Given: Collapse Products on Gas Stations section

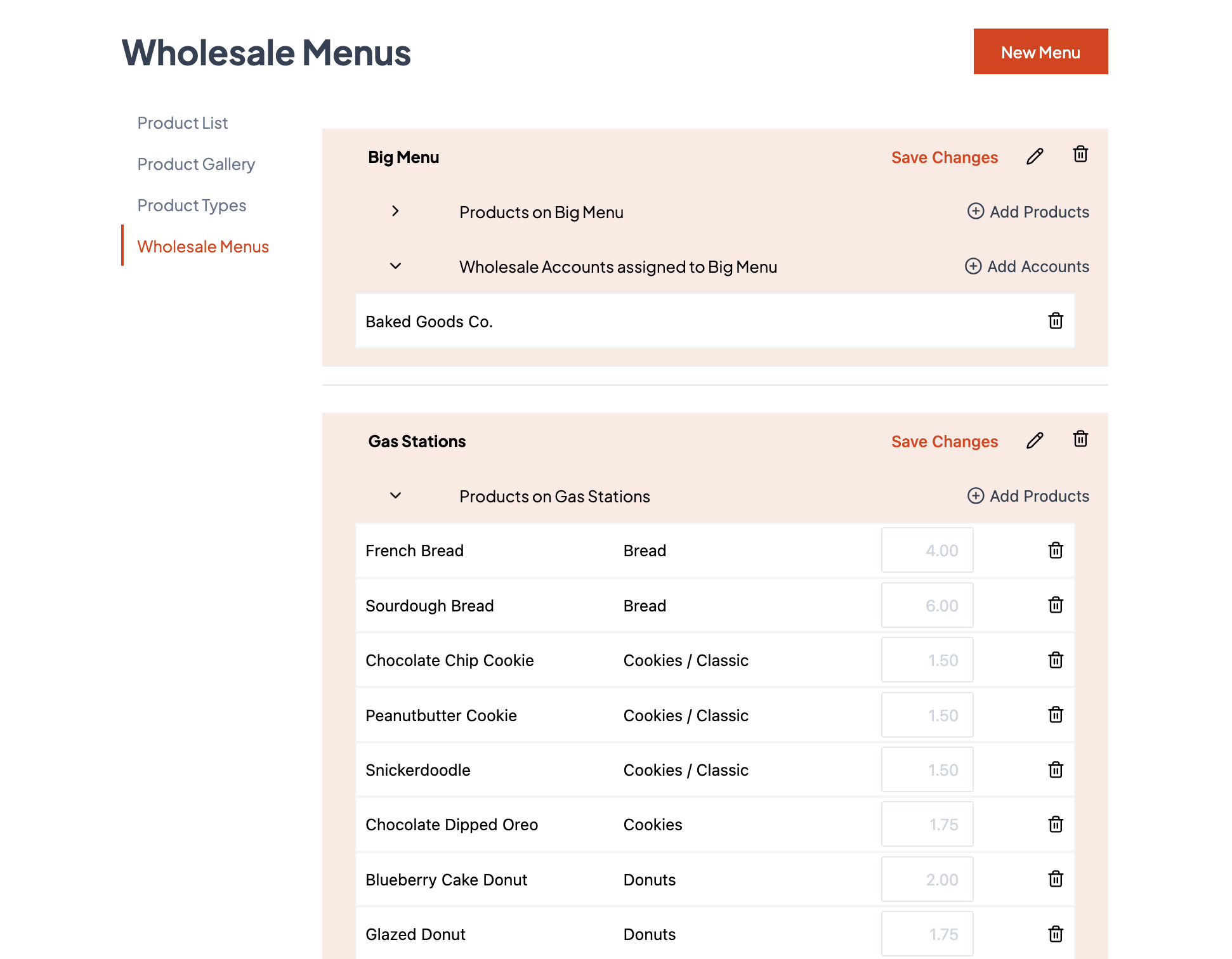Looking at the screenshot, I should click(x=395, y=496).
